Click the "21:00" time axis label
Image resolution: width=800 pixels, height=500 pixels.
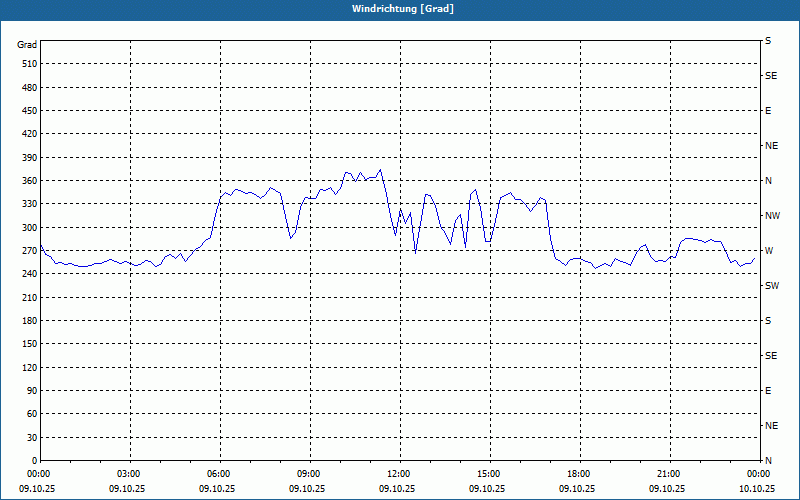pos(670,474)
